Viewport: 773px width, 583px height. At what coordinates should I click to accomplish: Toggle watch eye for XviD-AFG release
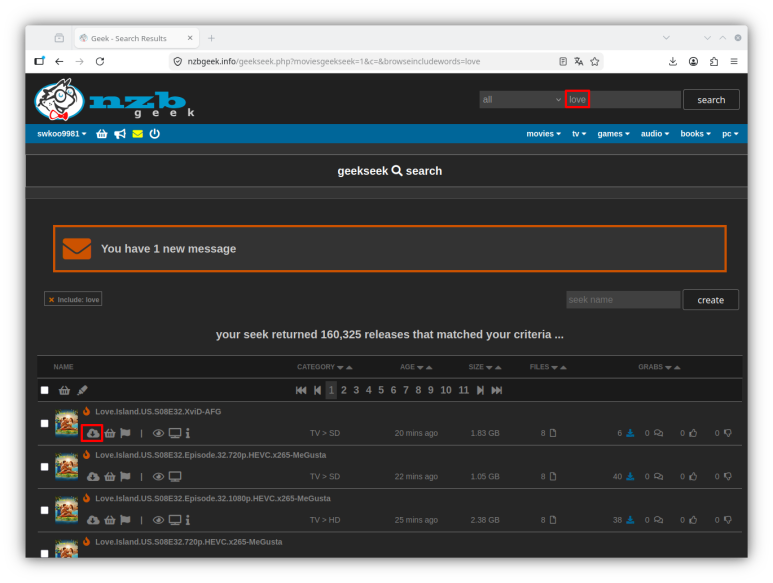click(x=158, y=433)
